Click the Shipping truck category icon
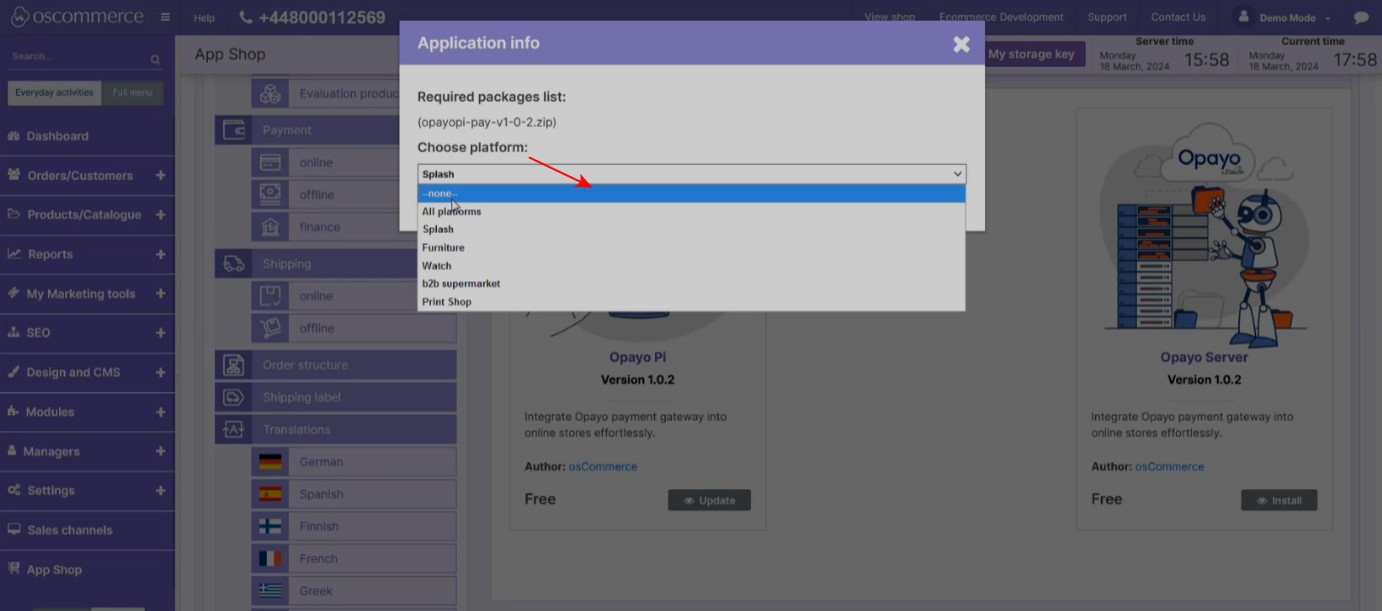The width and height of the screenshot is (1382, 611). coord(234,264)
